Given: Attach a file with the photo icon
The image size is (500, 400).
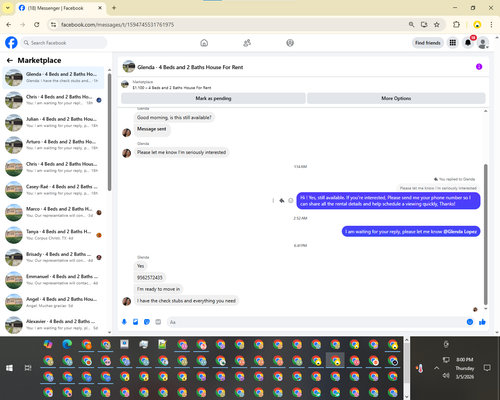Looking at the screenshot, I should tap(136, 322).
